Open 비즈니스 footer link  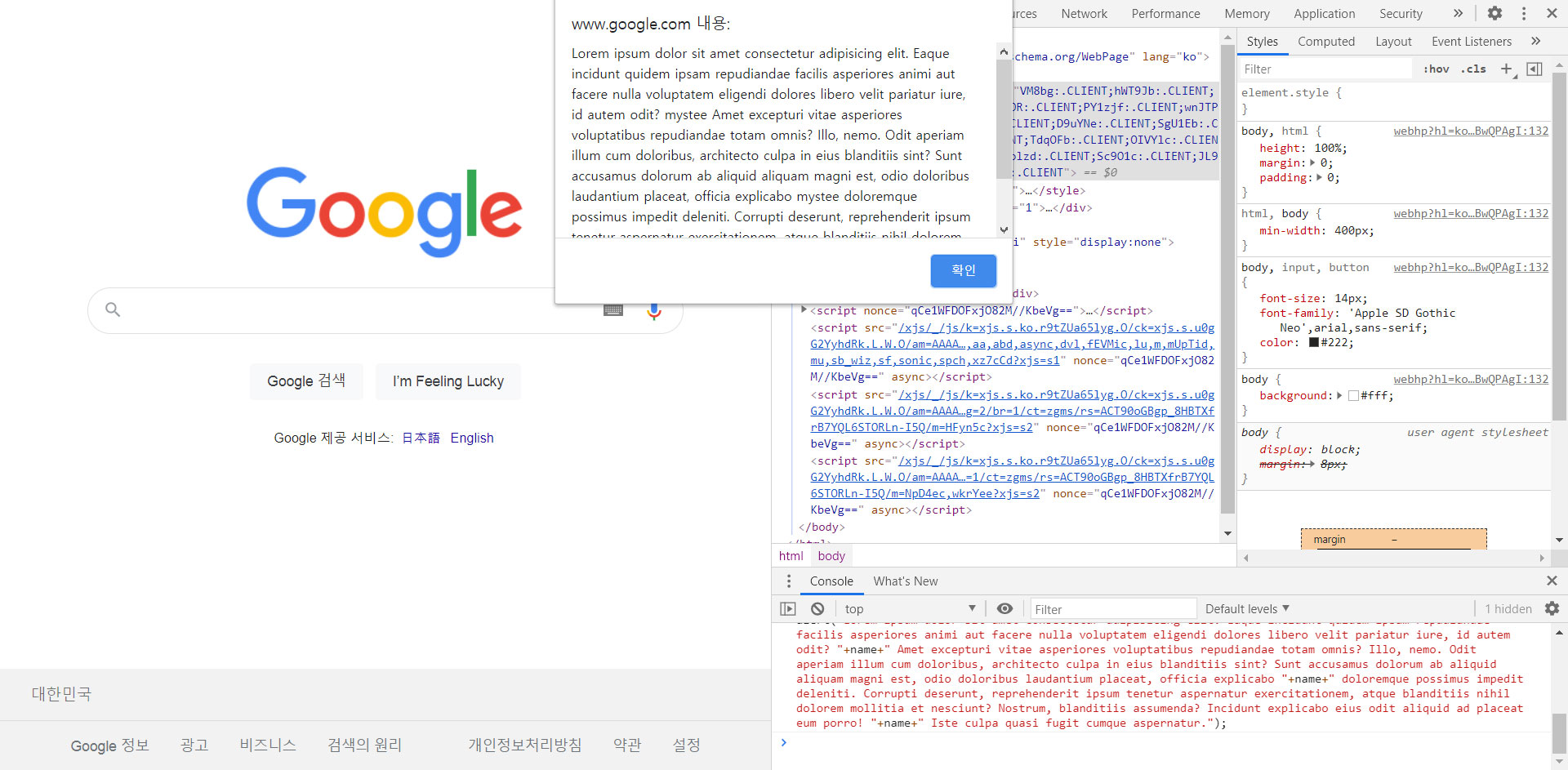pyautogui.click(x=268, y=746)
